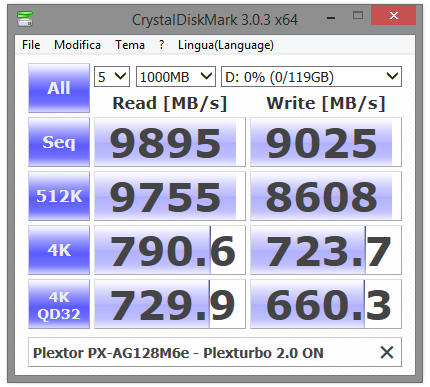Start the Seq benchmark test
430x387 pixels.
tap(59, 142)
